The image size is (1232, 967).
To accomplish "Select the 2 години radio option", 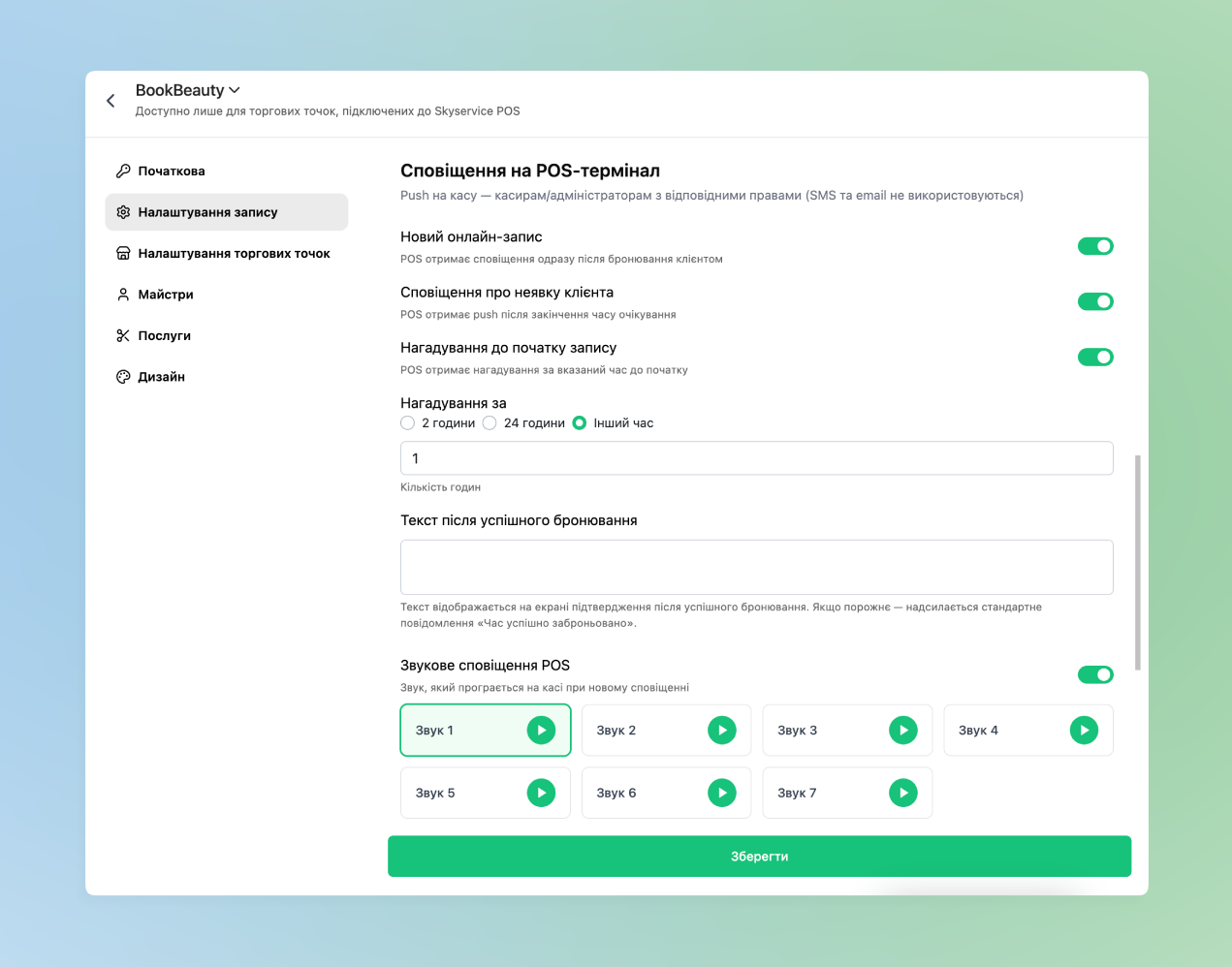I will point(408,422).
